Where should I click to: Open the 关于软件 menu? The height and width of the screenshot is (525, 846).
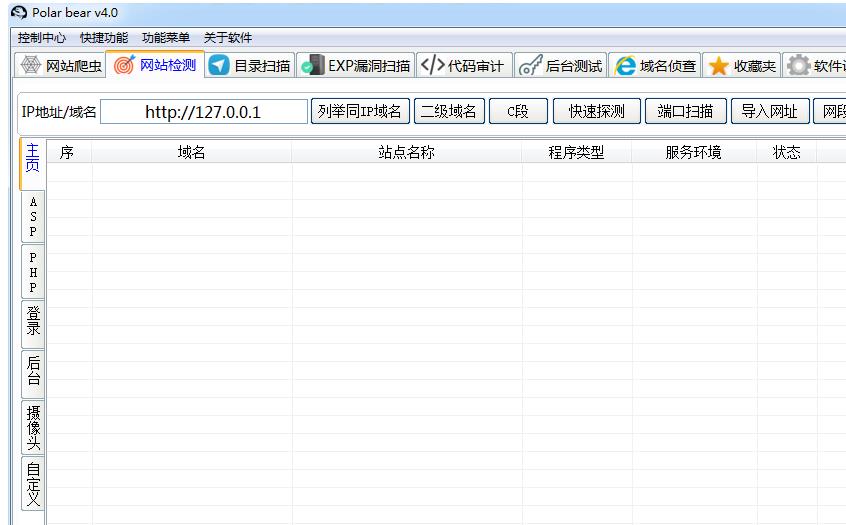click(x=228, y=38)
